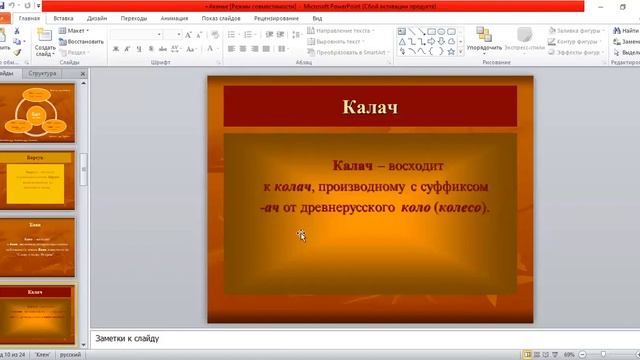
Task: Toggle Italic formatting (К)
Action: (x=127, y=49)
